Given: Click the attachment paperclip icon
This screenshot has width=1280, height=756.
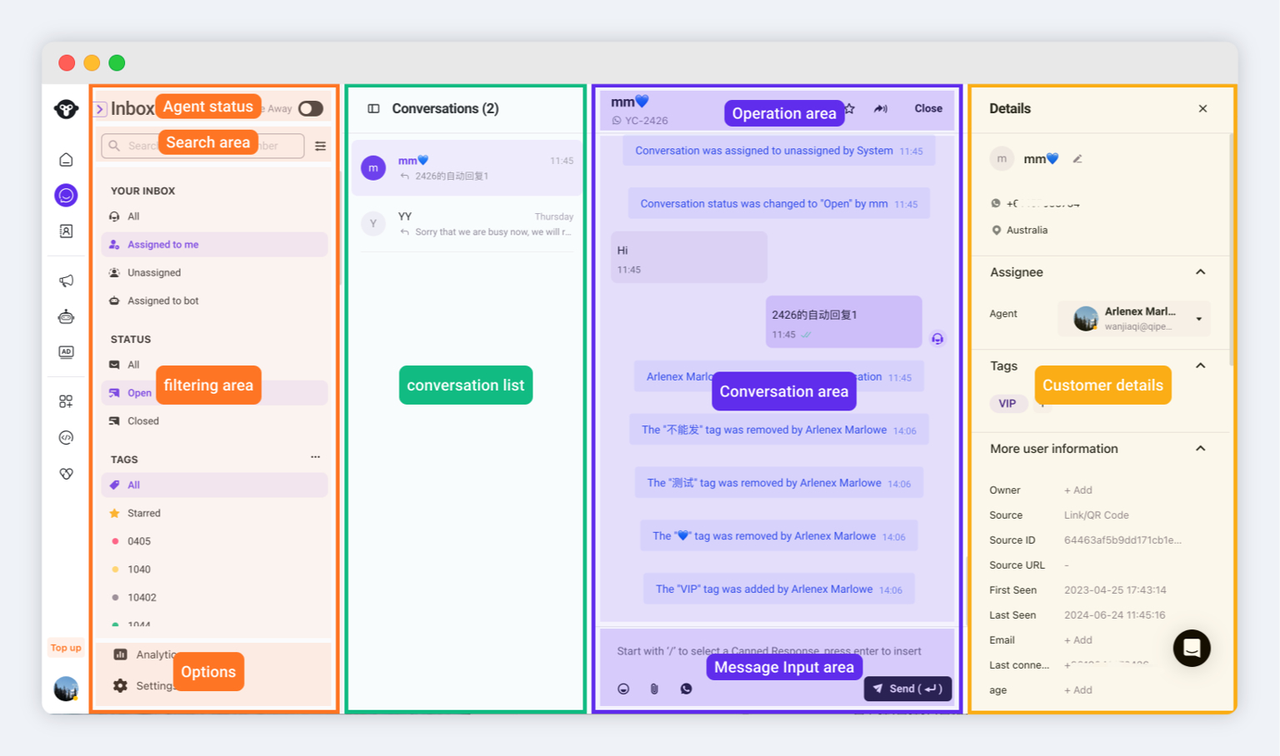Looking at the screenshot, I should (654, 689).
